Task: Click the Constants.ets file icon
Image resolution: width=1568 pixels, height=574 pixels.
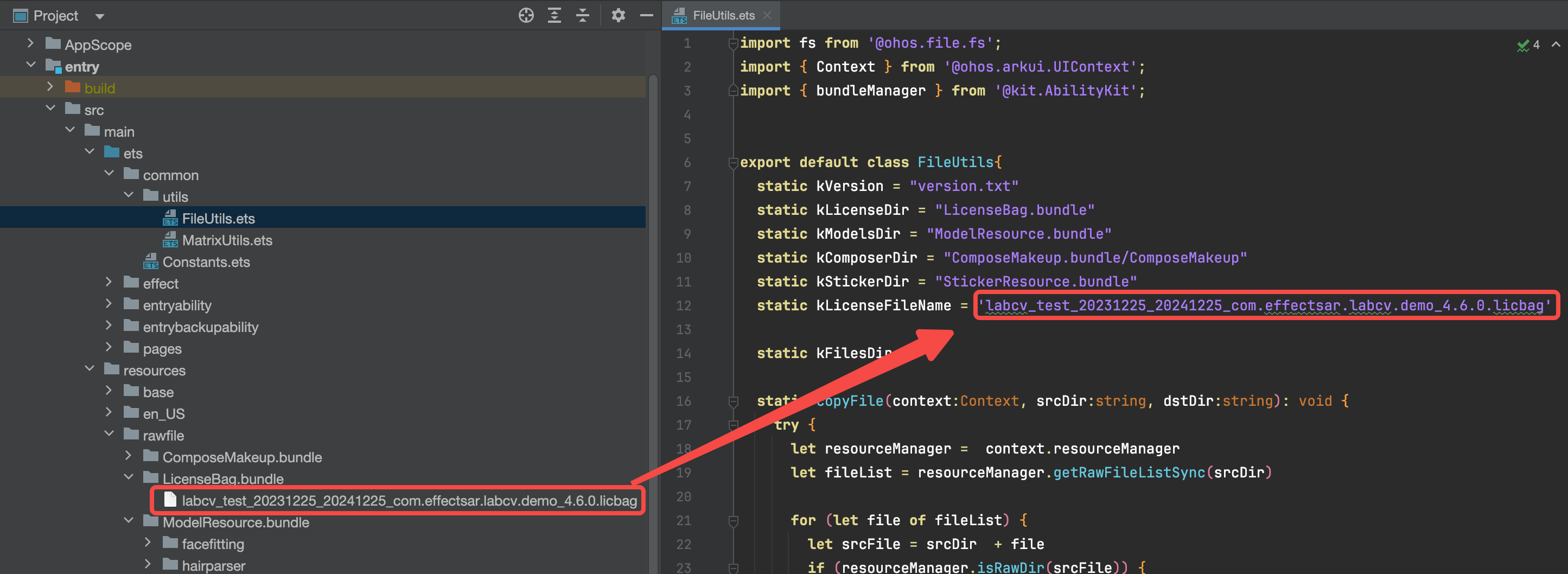Action: pyautogui.click(x=150, y=262)
